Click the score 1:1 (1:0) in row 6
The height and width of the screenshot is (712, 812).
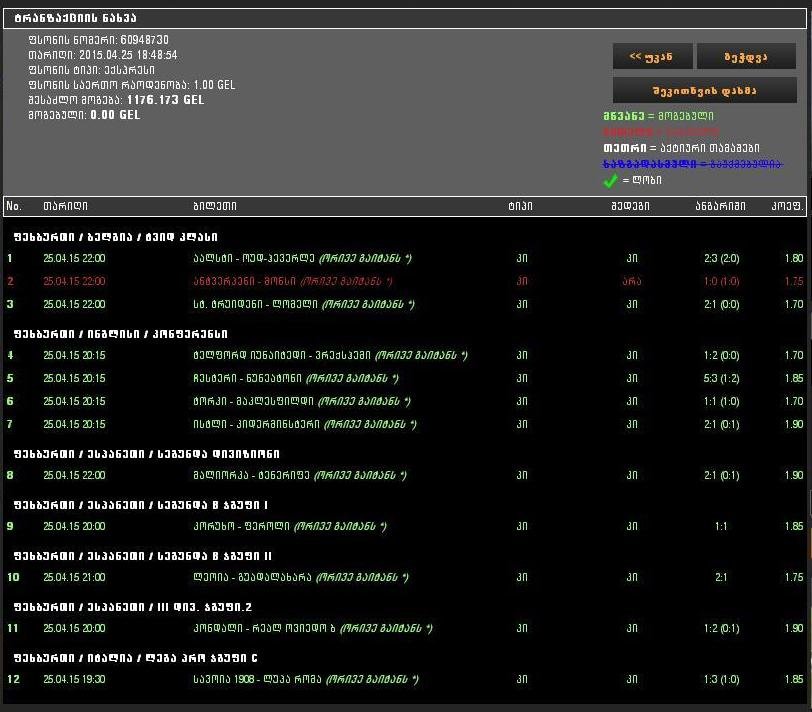(x=721, y=401)
